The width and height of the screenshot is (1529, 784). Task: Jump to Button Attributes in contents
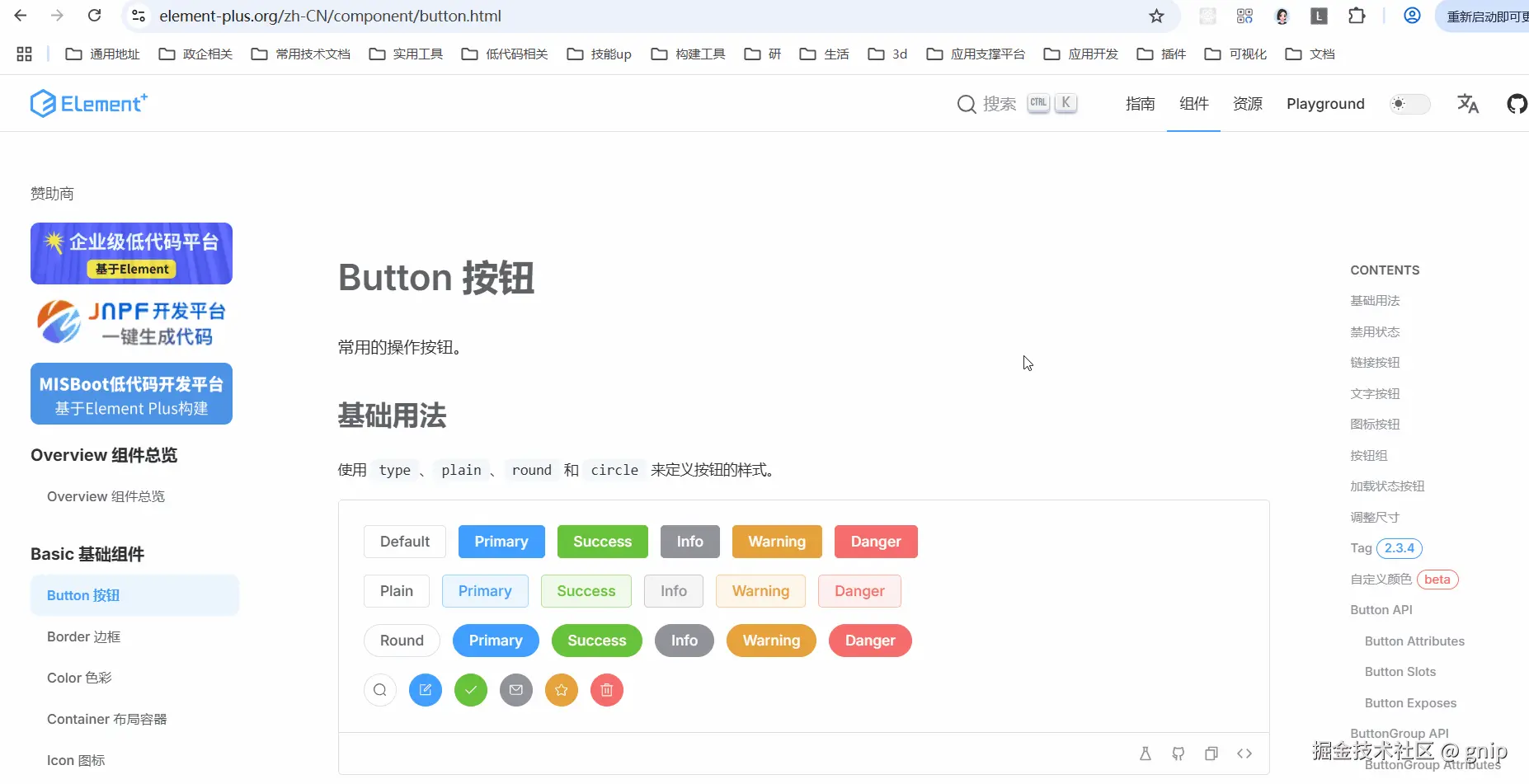click(x=1414, y=641)
